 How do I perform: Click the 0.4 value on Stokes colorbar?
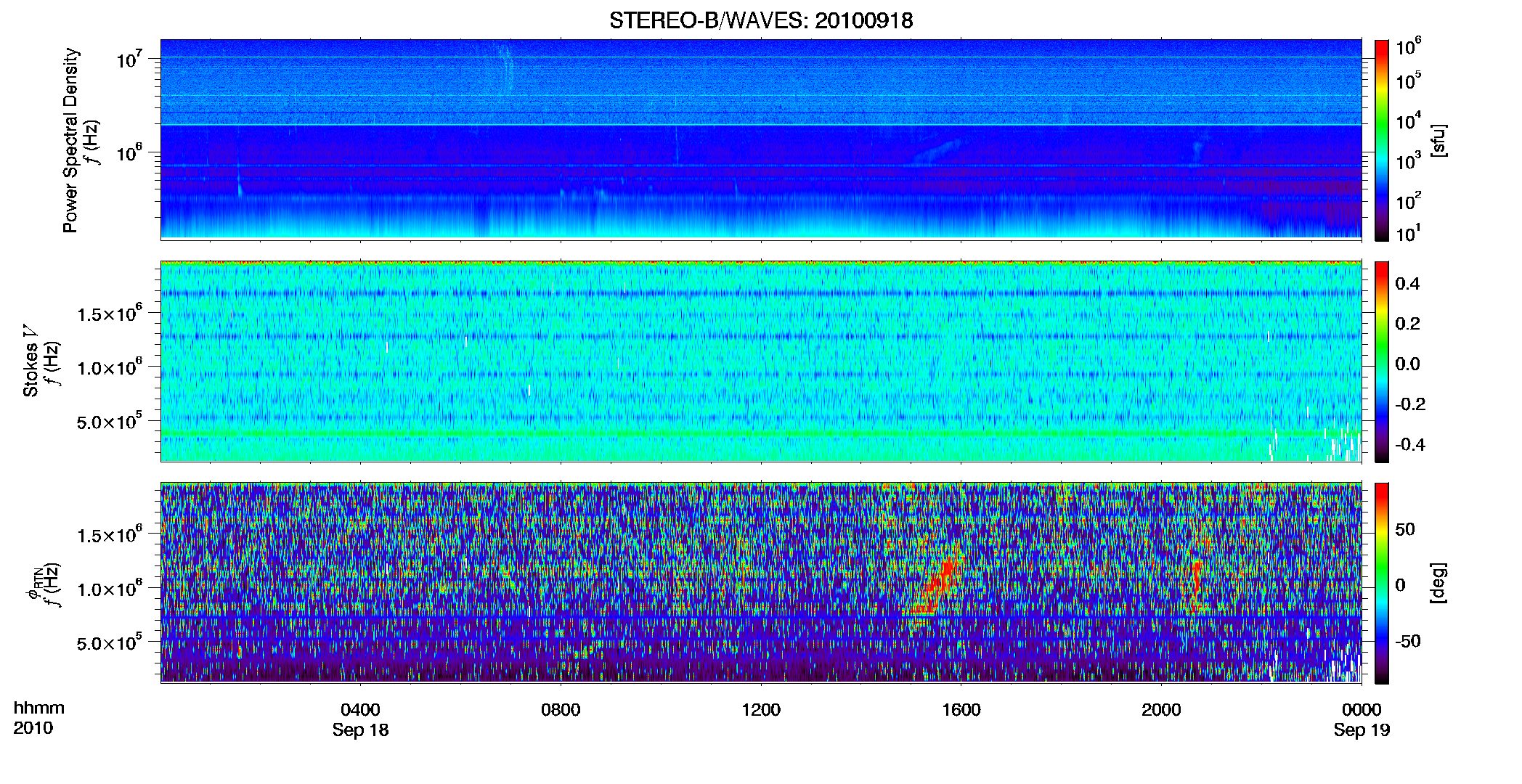[x=1407, y=284]
